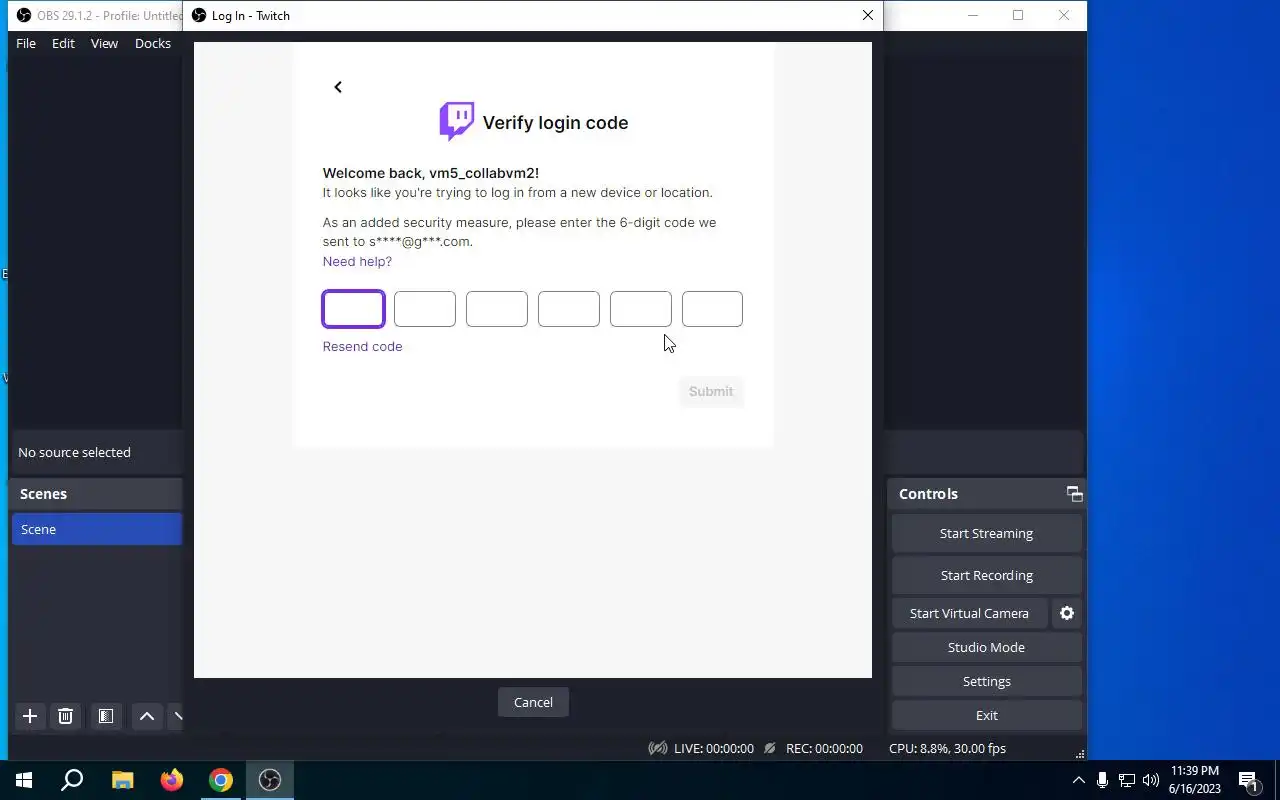Open the volume tray icon
This screenshot has height=800, width=1280.
(x=1151, y=780)
